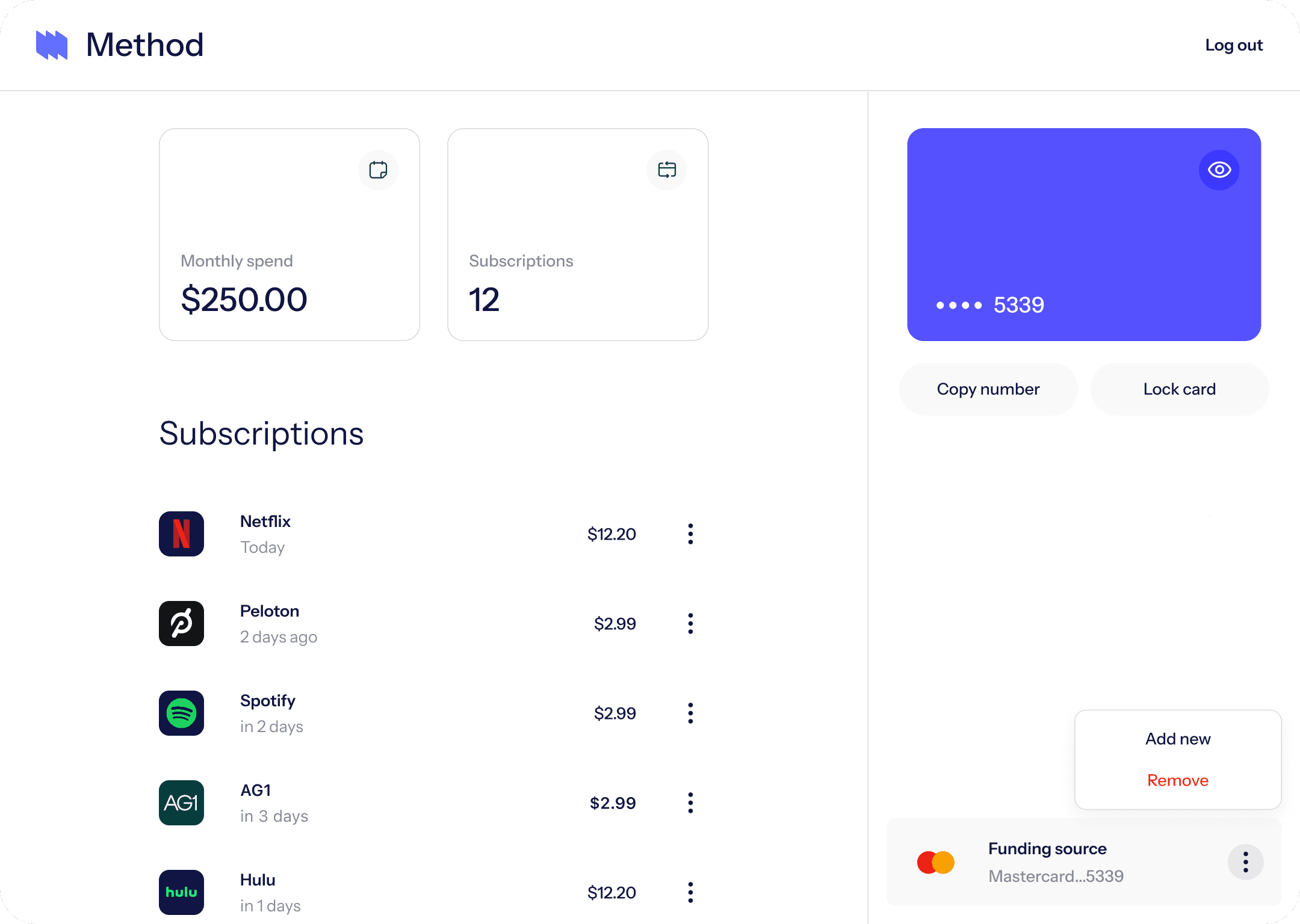Screen dimensions: 1300x924
Task: Open the Hulu options menu
Action: tap(690, 892)
